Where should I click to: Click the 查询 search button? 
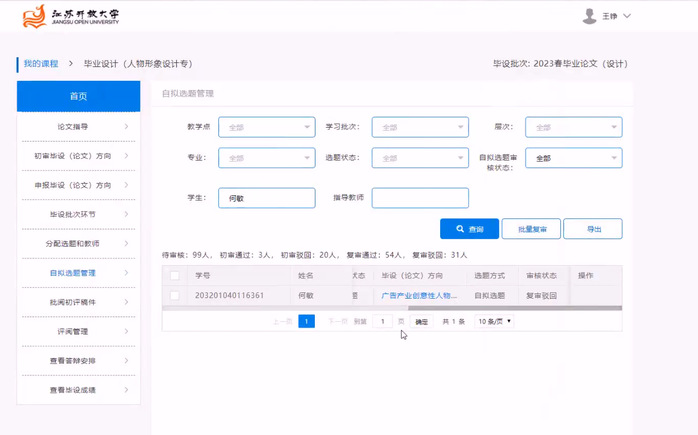pos(469,229)
